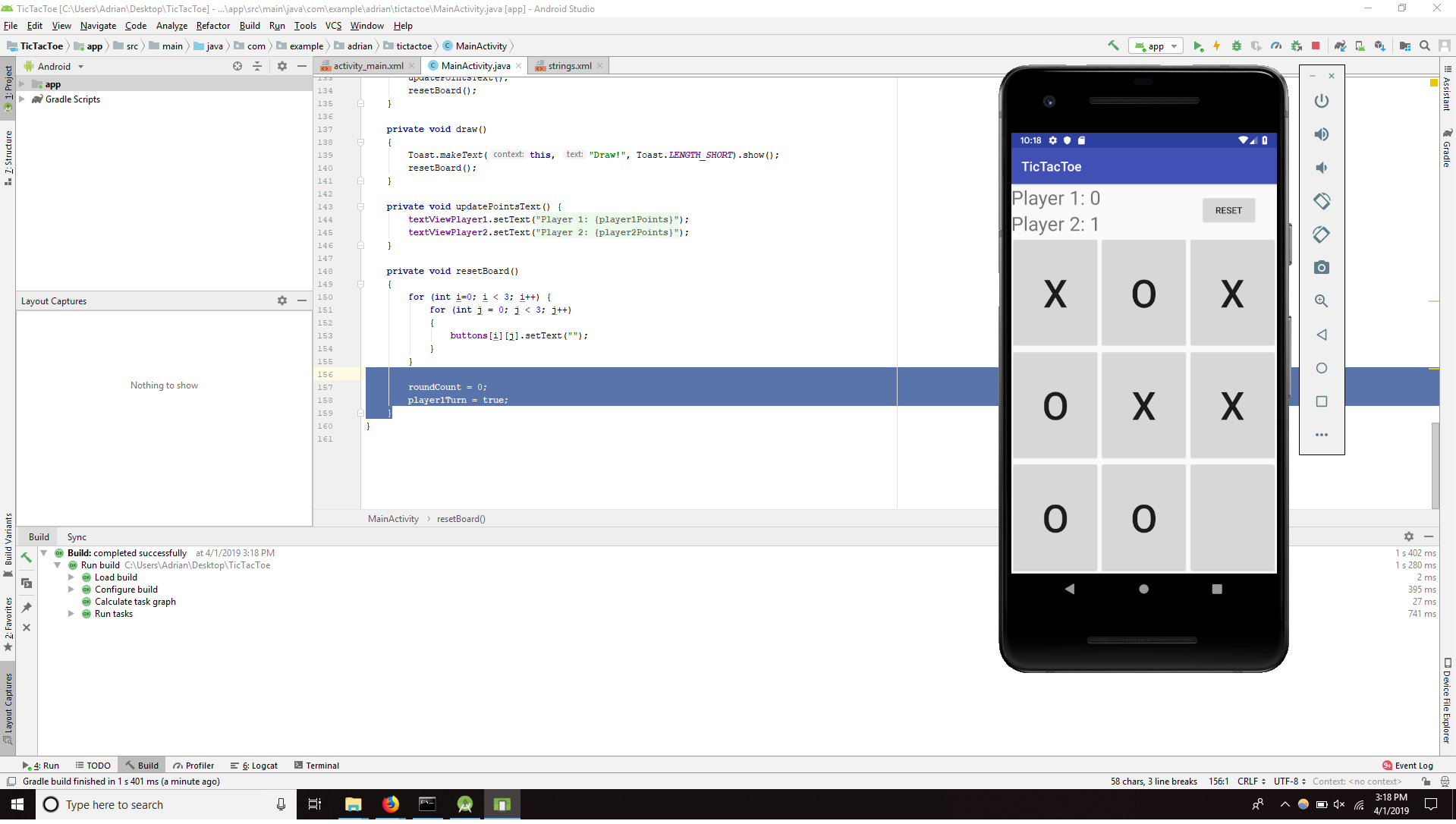The image size is (1456, 824).
Task: Click the Apply Changes lightning icon
Action: click(x=1216, y=46)
